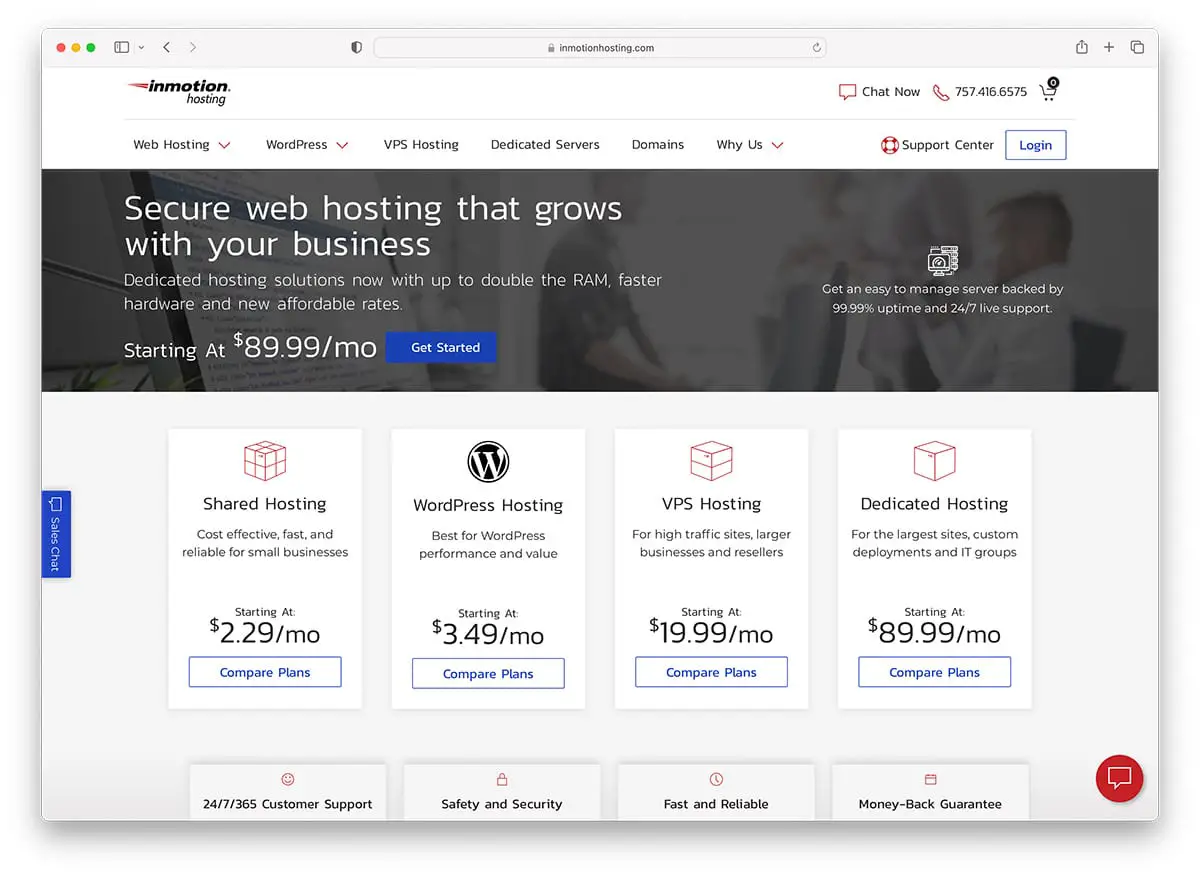The image size is (1200, 876).
Task: Open the Domains nav item
Action: [658, 145]
